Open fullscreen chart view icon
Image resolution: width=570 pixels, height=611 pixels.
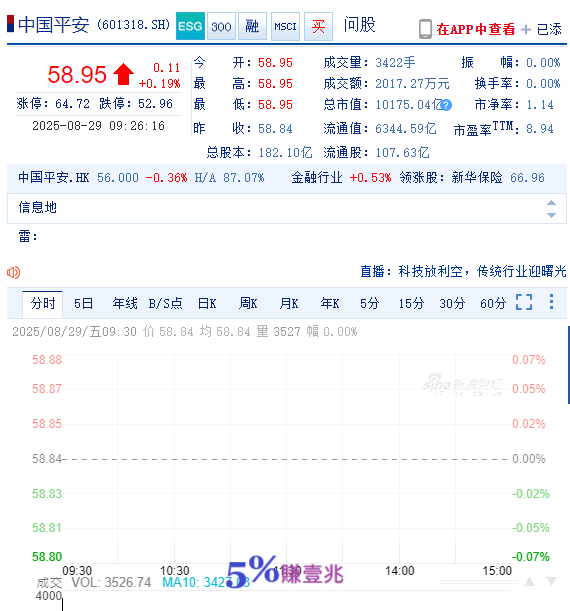524,302
